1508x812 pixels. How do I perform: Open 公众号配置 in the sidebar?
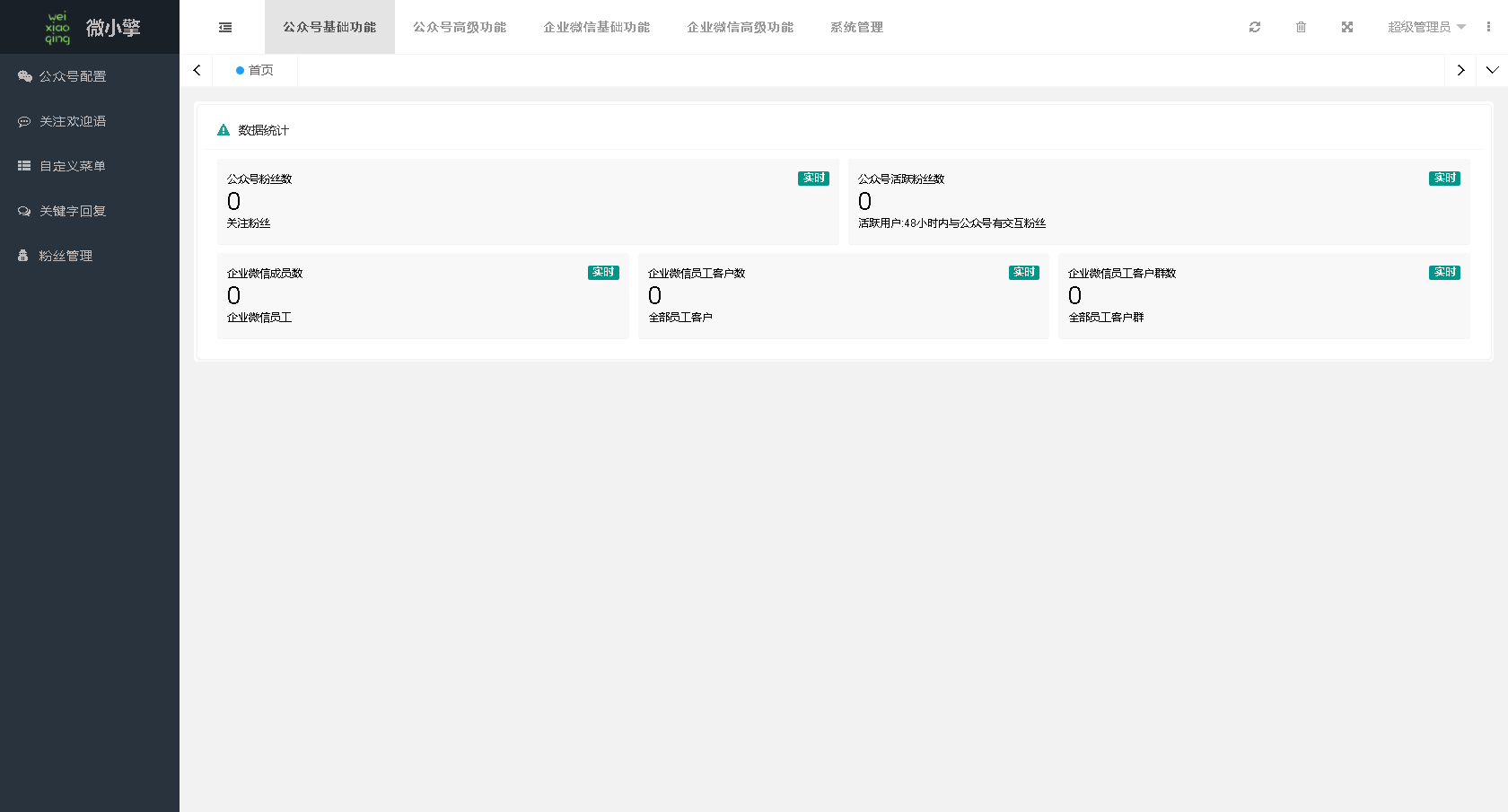click(x=90, y=76)
